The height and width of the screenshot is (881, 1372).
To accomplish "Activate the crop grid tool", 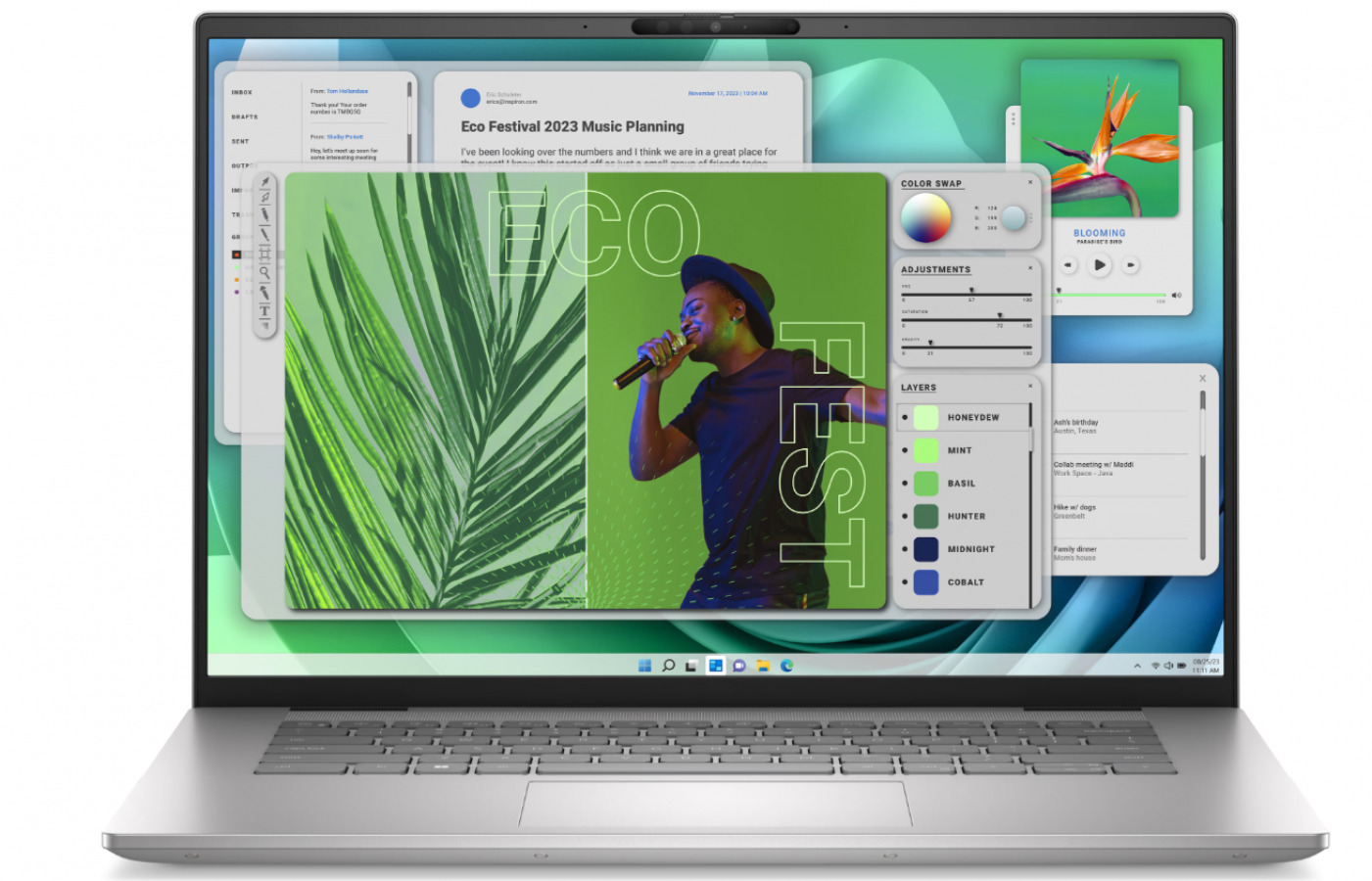I will click(264, 254).
